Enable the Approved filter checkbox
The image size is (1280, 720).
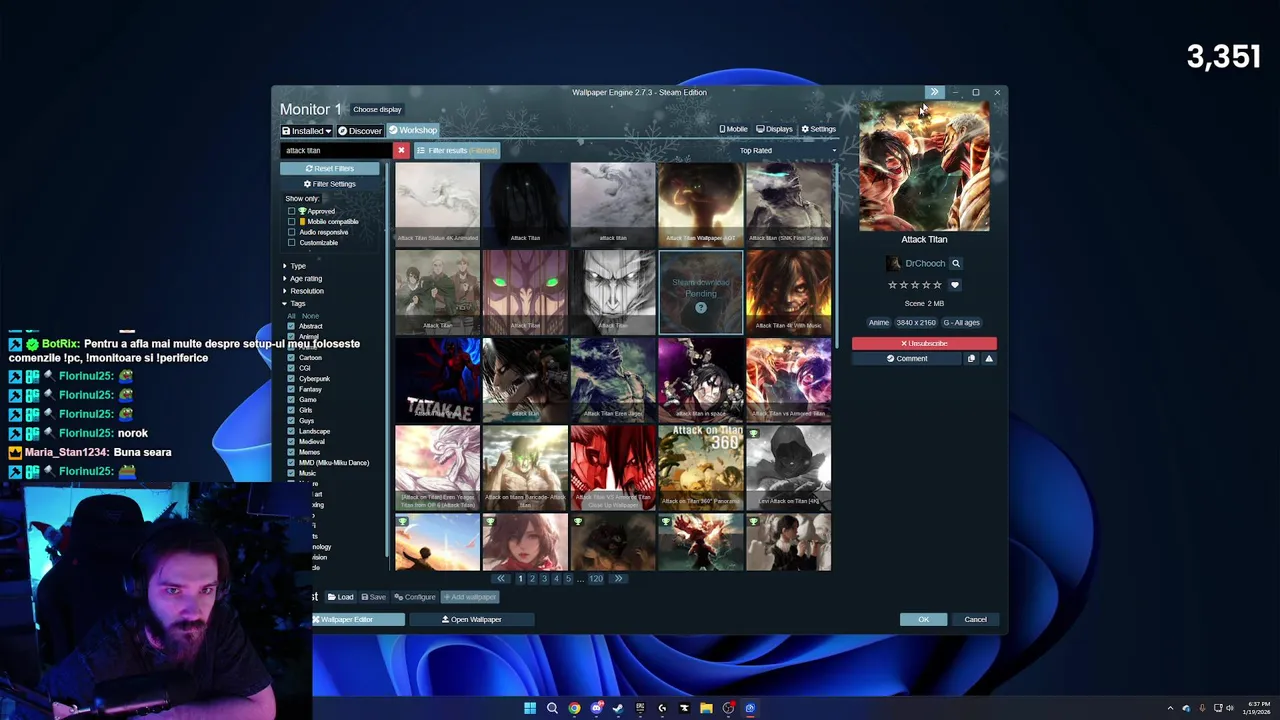tap(292, 211)
